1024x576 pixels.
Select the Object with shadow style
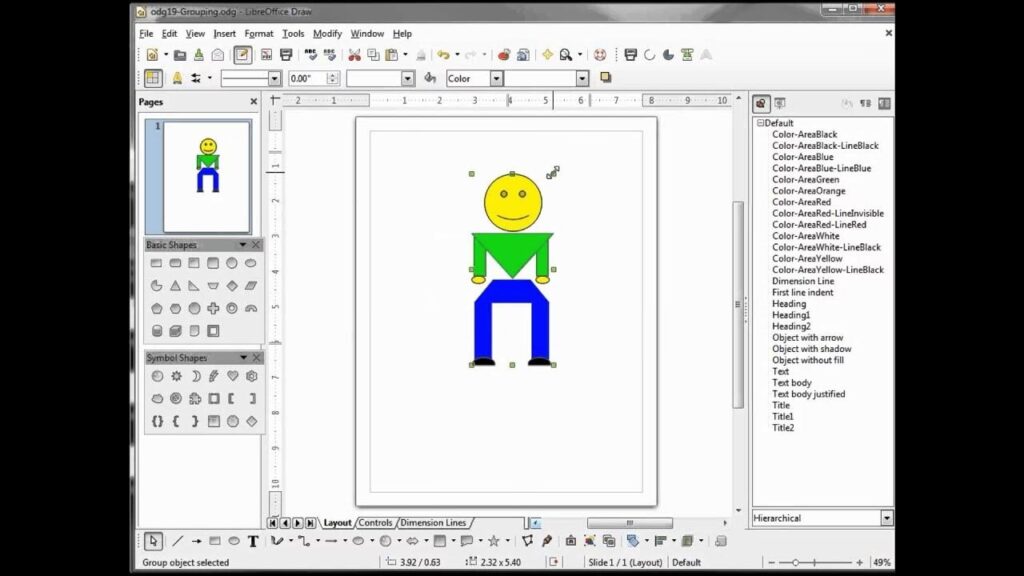(x=811, y=349)
